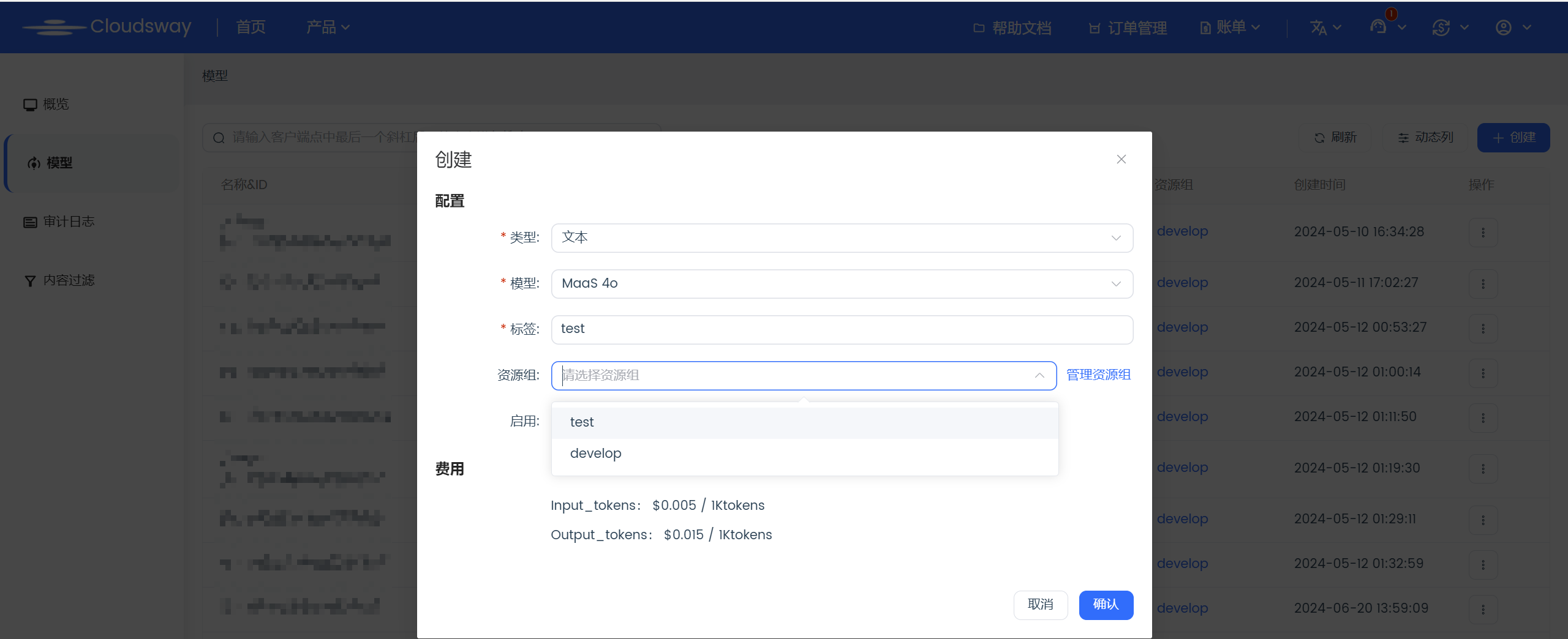Click the Cloudsway logo
The height and width of the screenshot is (639, 1568).
(x=107, y=26)
